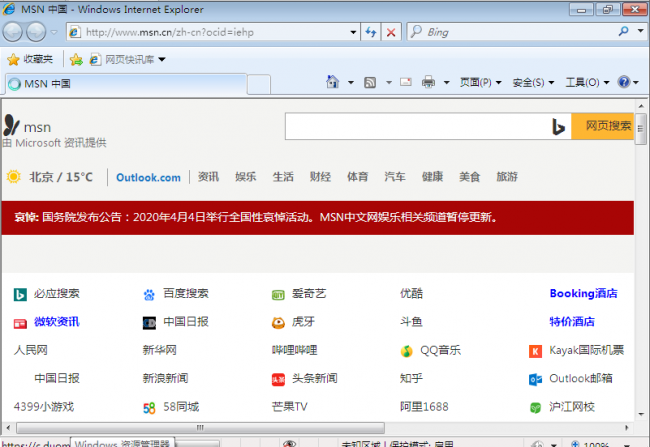Open the Outlook.com link
This screenshot has height=447, width=650.
tap(148, 177)
